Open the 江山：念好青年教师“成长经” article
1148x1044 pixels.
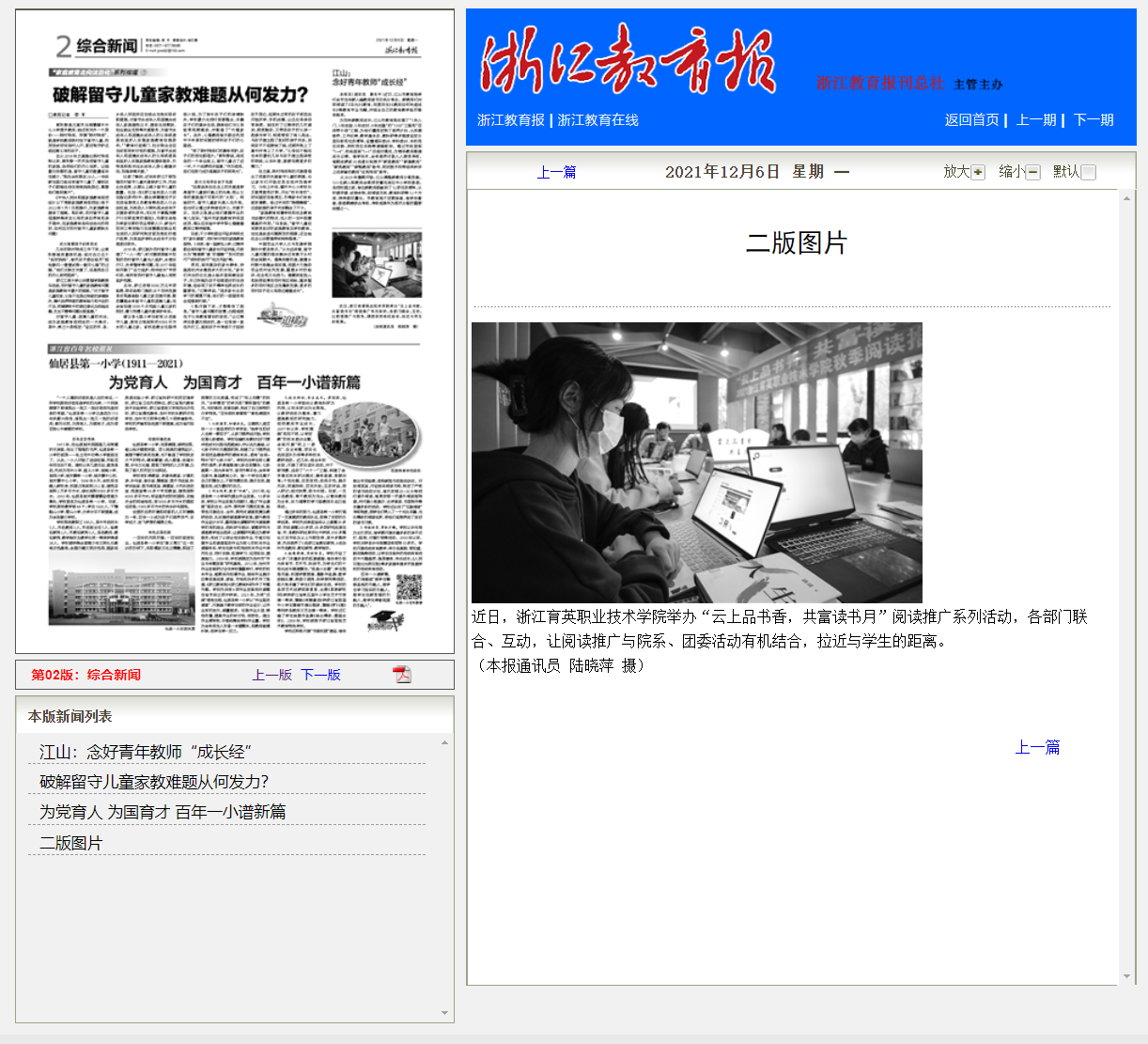coord(146,752)
